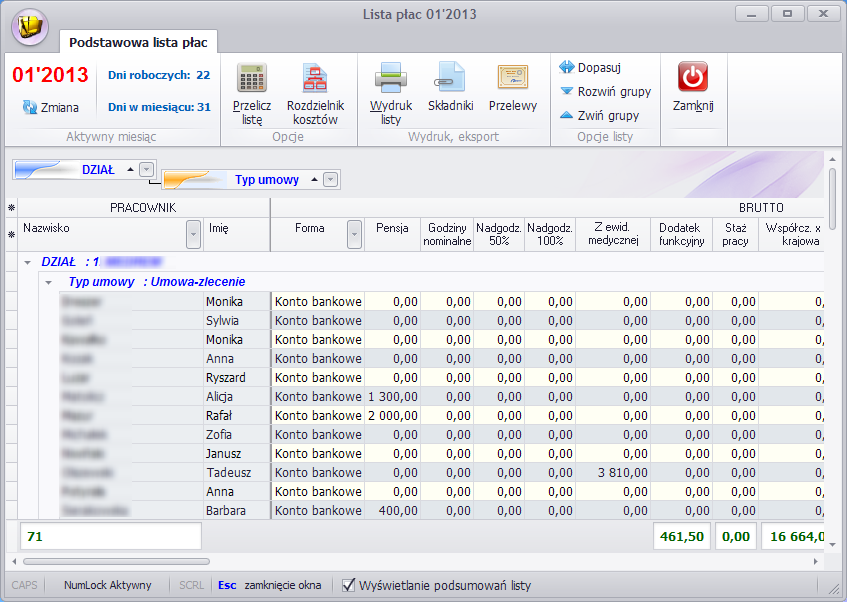Click the horizontal scrollbar thumb
847x602 pixels.
116,561
